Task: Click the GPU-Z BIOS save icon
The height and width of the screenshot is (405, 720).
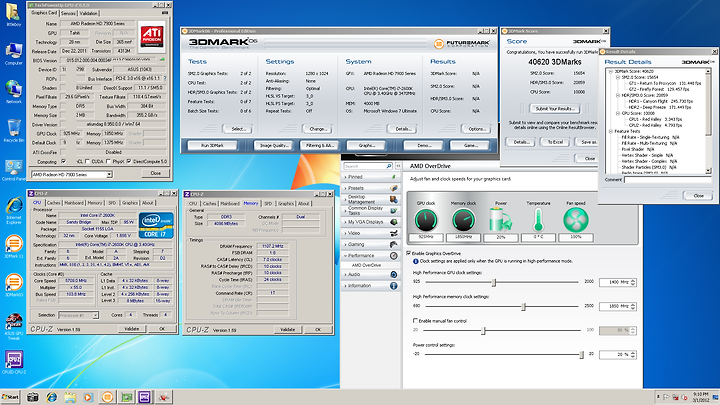Action: [x=162, y=60]
